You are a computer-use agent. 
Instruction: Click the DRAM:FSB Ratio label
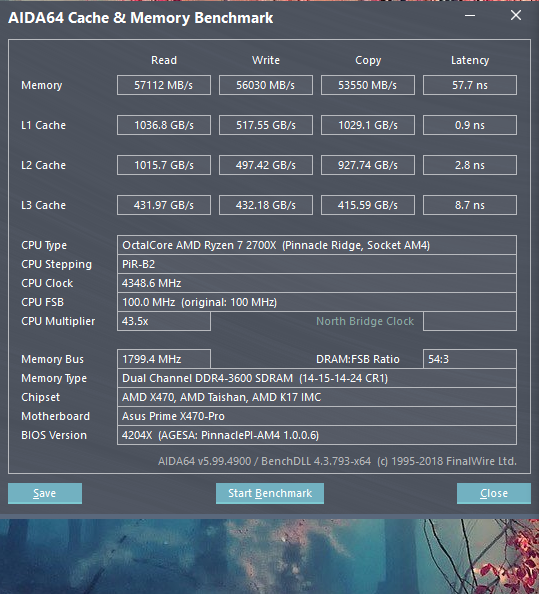point(358,359)
